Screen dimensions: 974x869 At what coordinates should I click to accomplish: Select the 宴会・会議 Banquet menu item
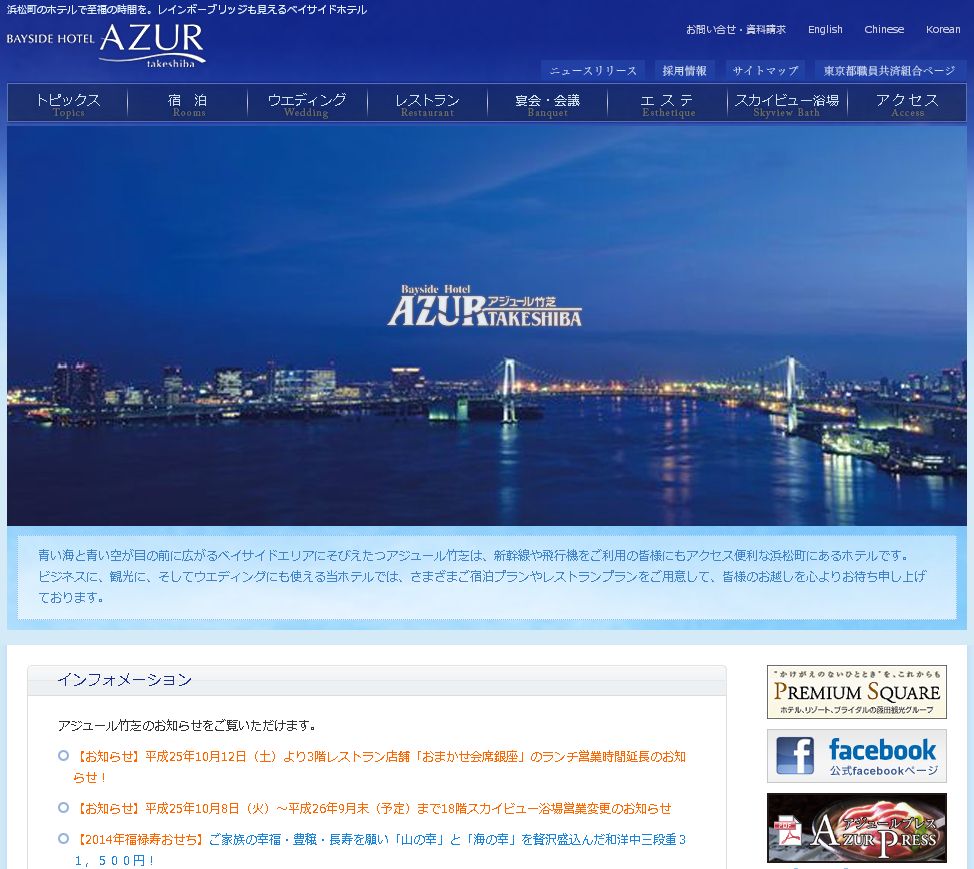tap(547, 104)
